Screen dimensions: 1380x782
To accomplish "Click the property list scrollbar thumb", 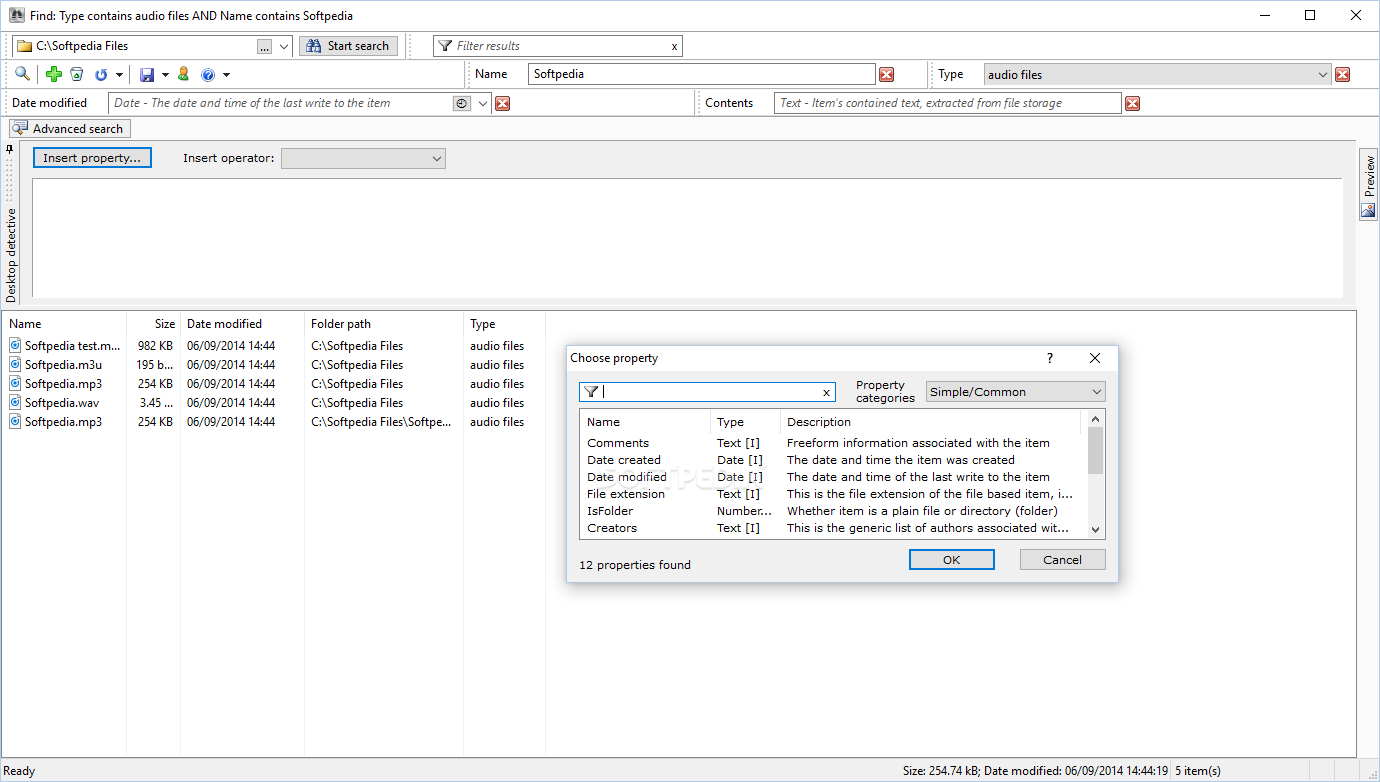I will 1095,451.
